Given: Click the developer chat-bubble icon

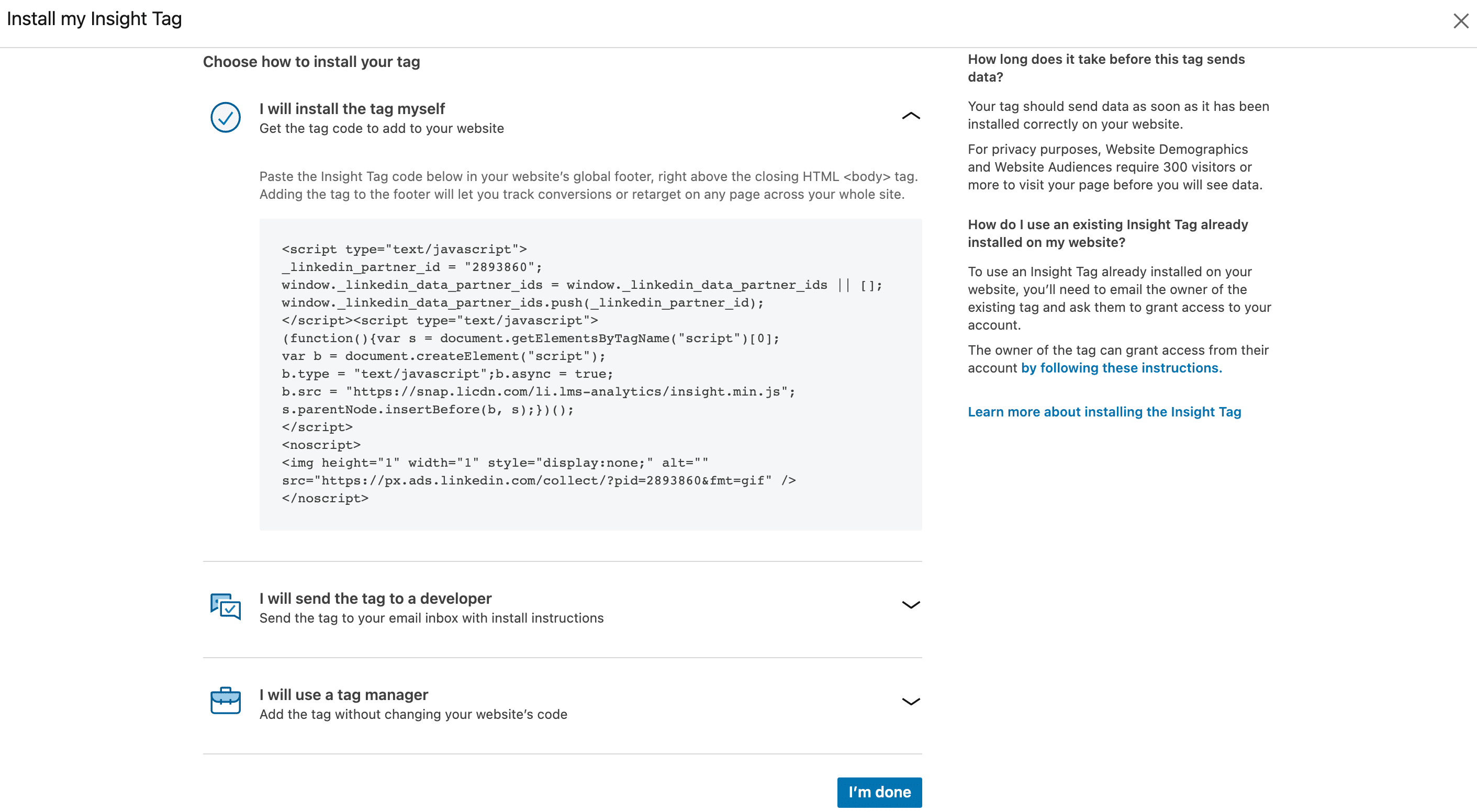Looking at the screenshot, I should pos(226,606).
